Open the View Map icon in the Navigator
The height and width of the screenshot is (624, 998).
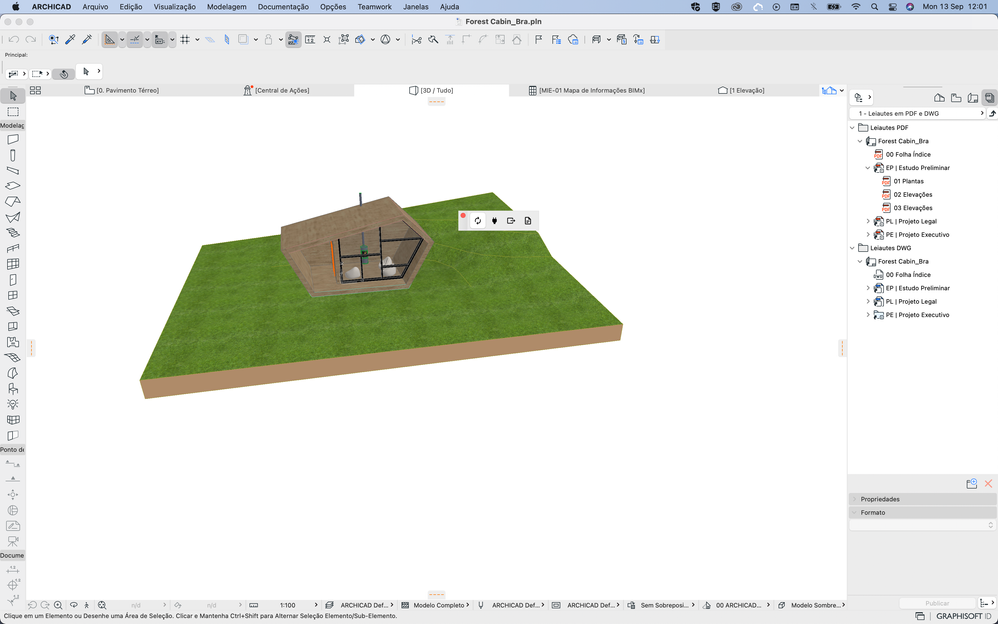pos(955,97)
